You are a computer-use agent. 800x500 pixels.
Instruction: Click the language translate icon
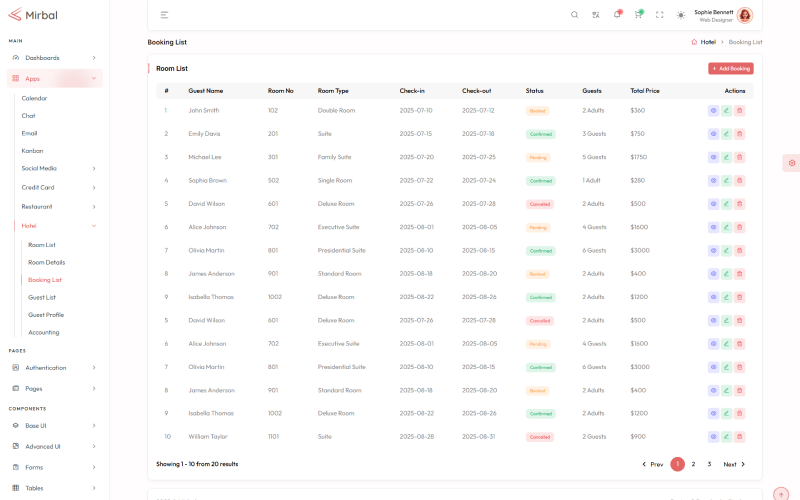coord(596,15)
